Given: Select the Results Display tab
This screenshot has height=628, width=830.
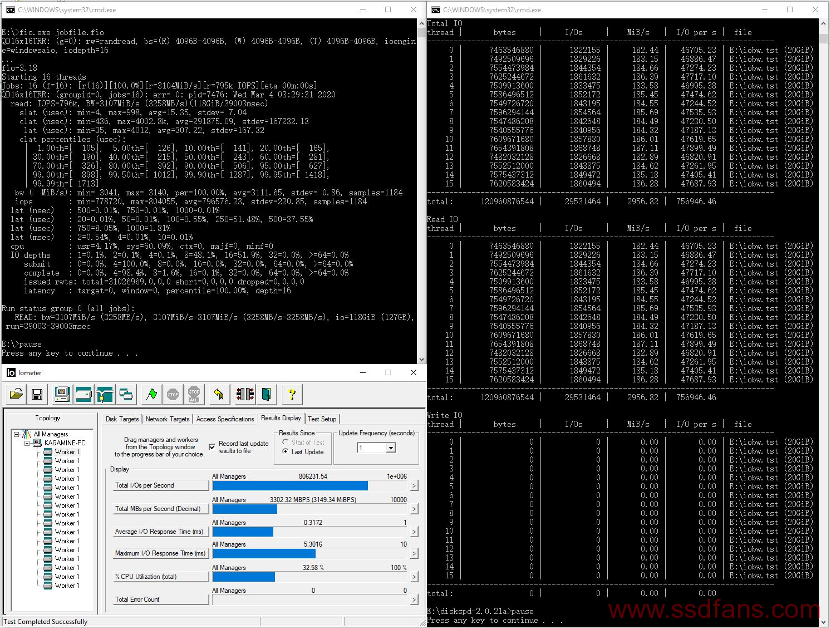Looking at the screenshot, I should (x=281, y=418).
